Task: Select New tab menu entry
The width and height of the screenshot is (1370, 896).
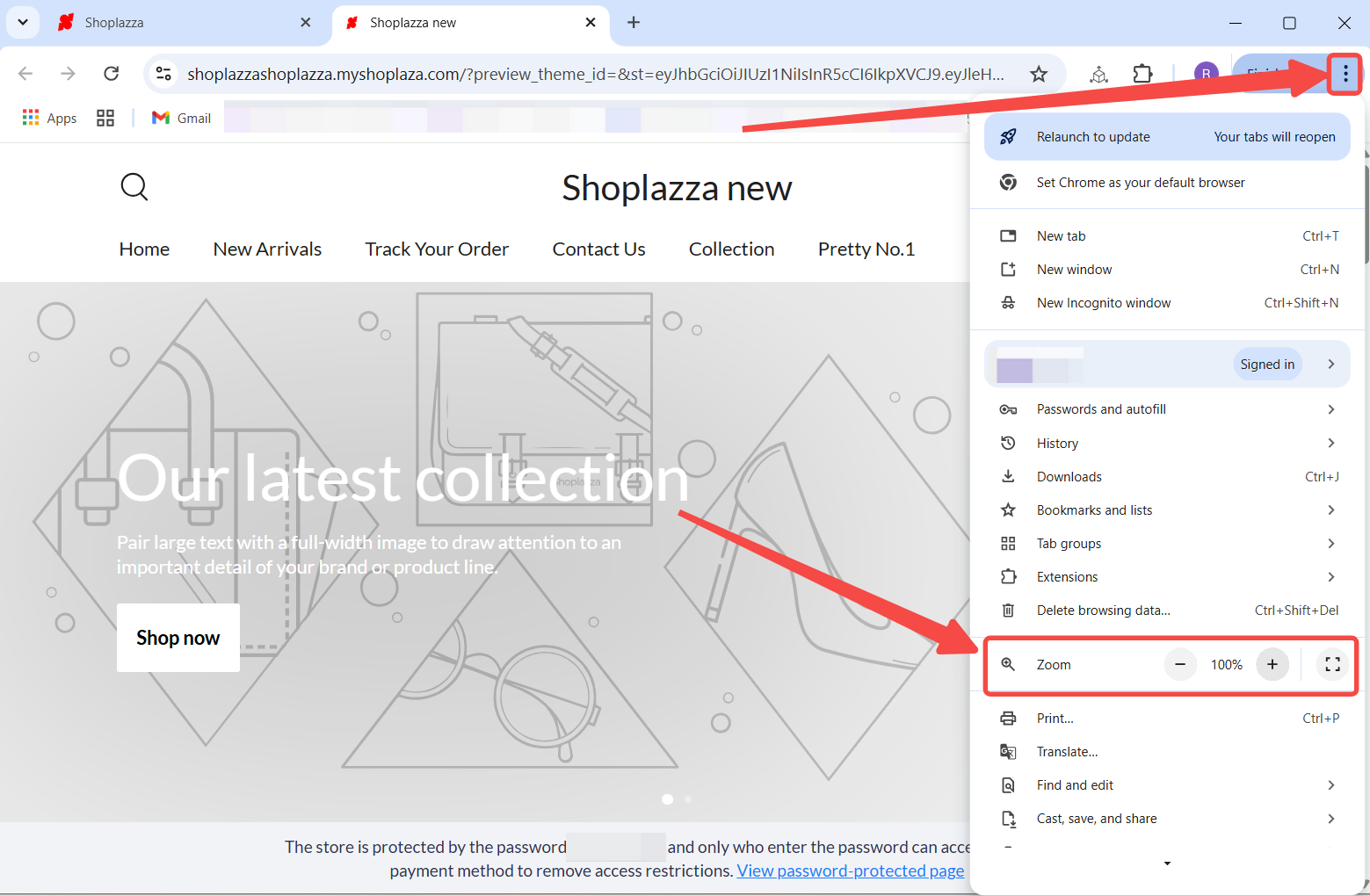Action: tap(1167, 235)
